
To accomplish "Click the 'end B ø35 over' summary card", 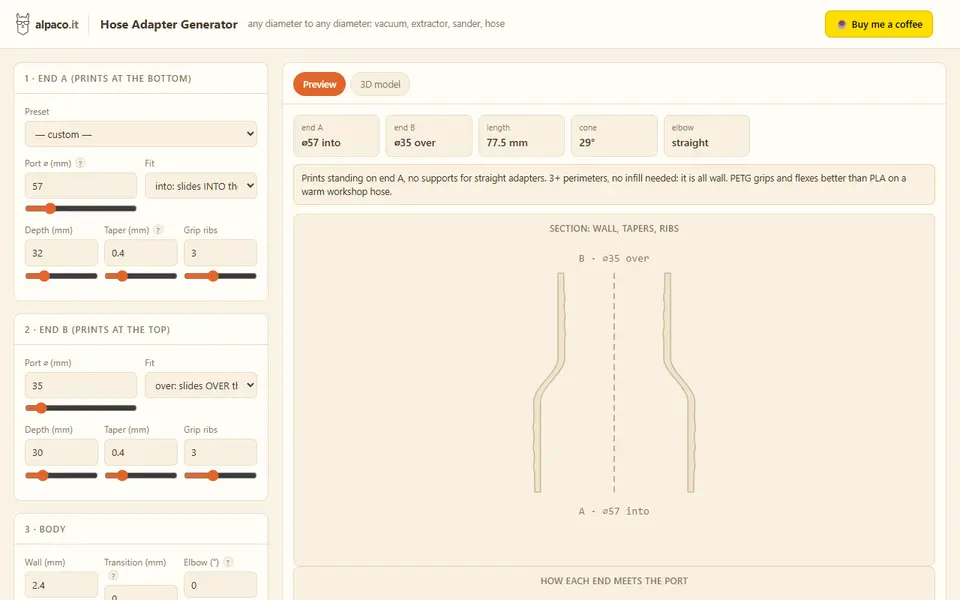I will [429, 136].
